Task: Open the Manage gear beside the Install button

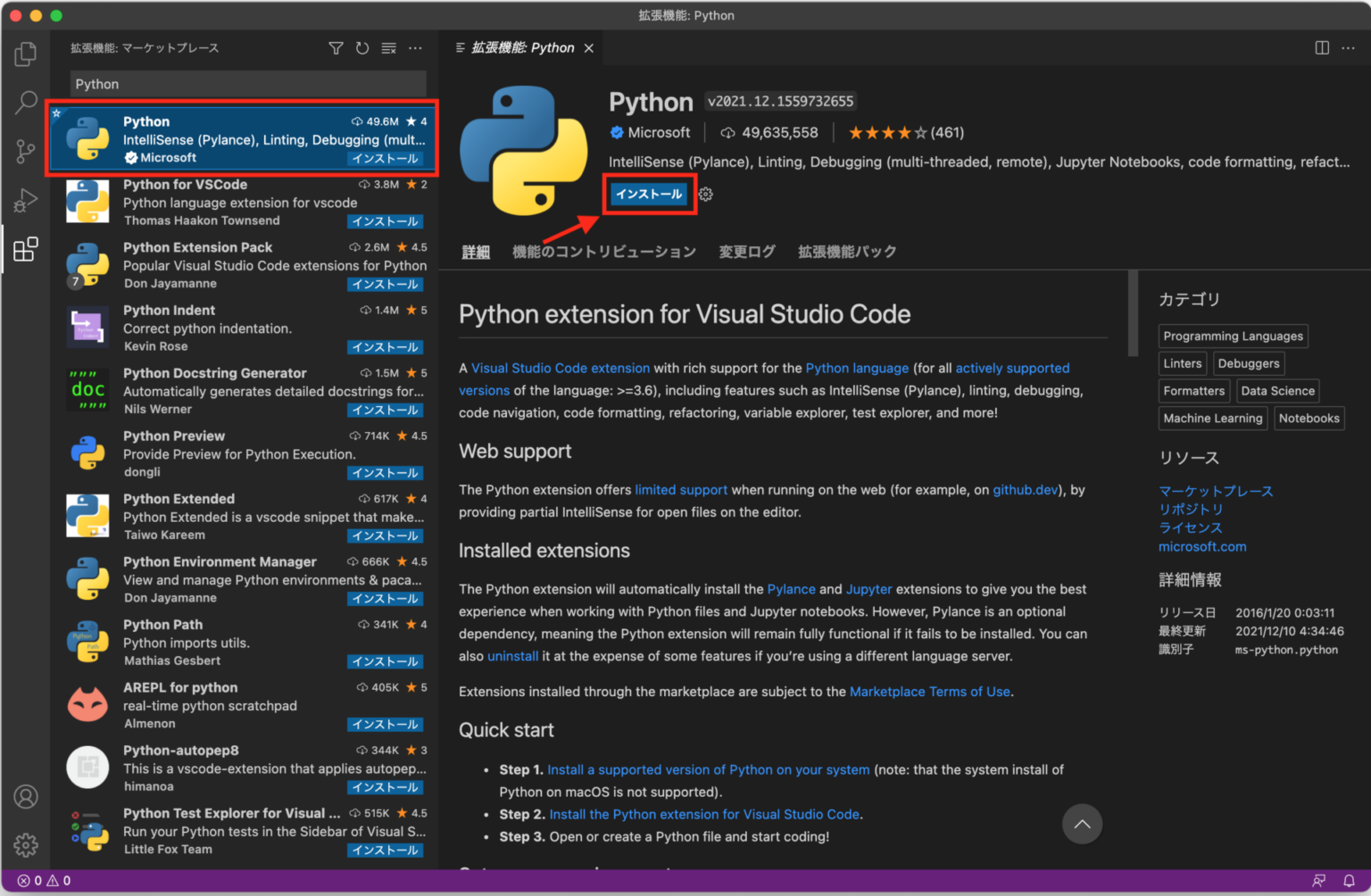Action: pos(705,194)
